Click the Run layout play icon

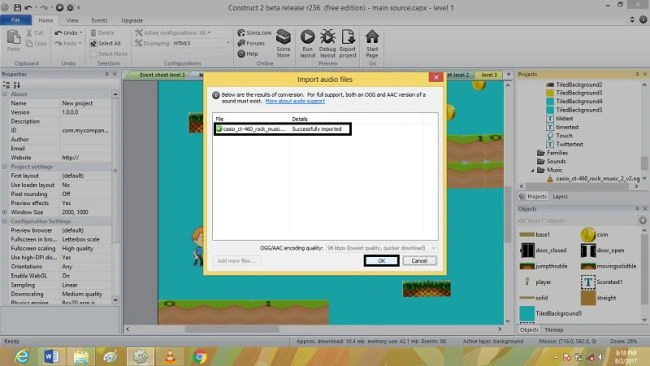pos(308,37)
